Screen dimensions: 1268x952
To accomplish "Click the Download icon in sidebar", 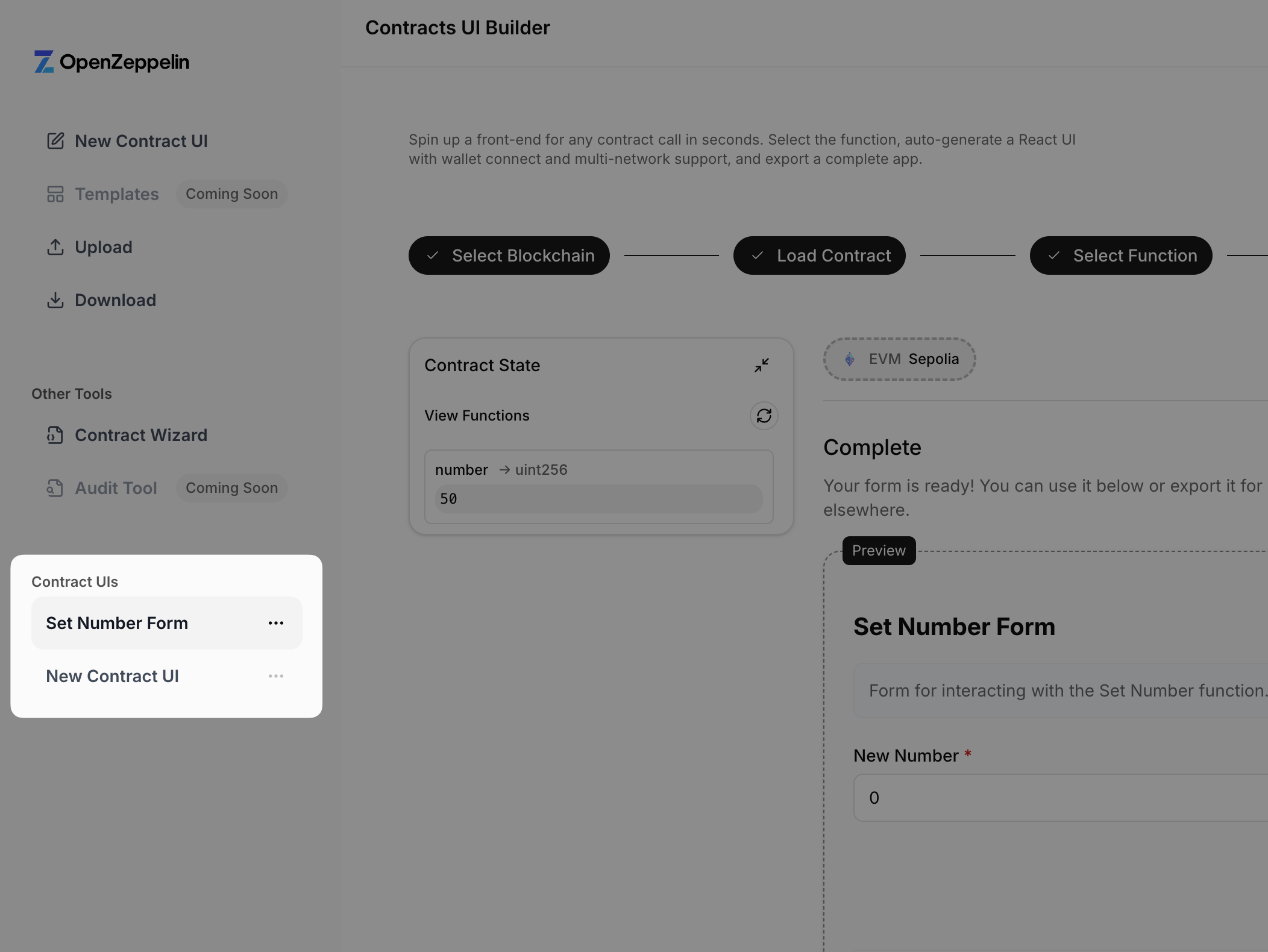I will coord(55,299).
